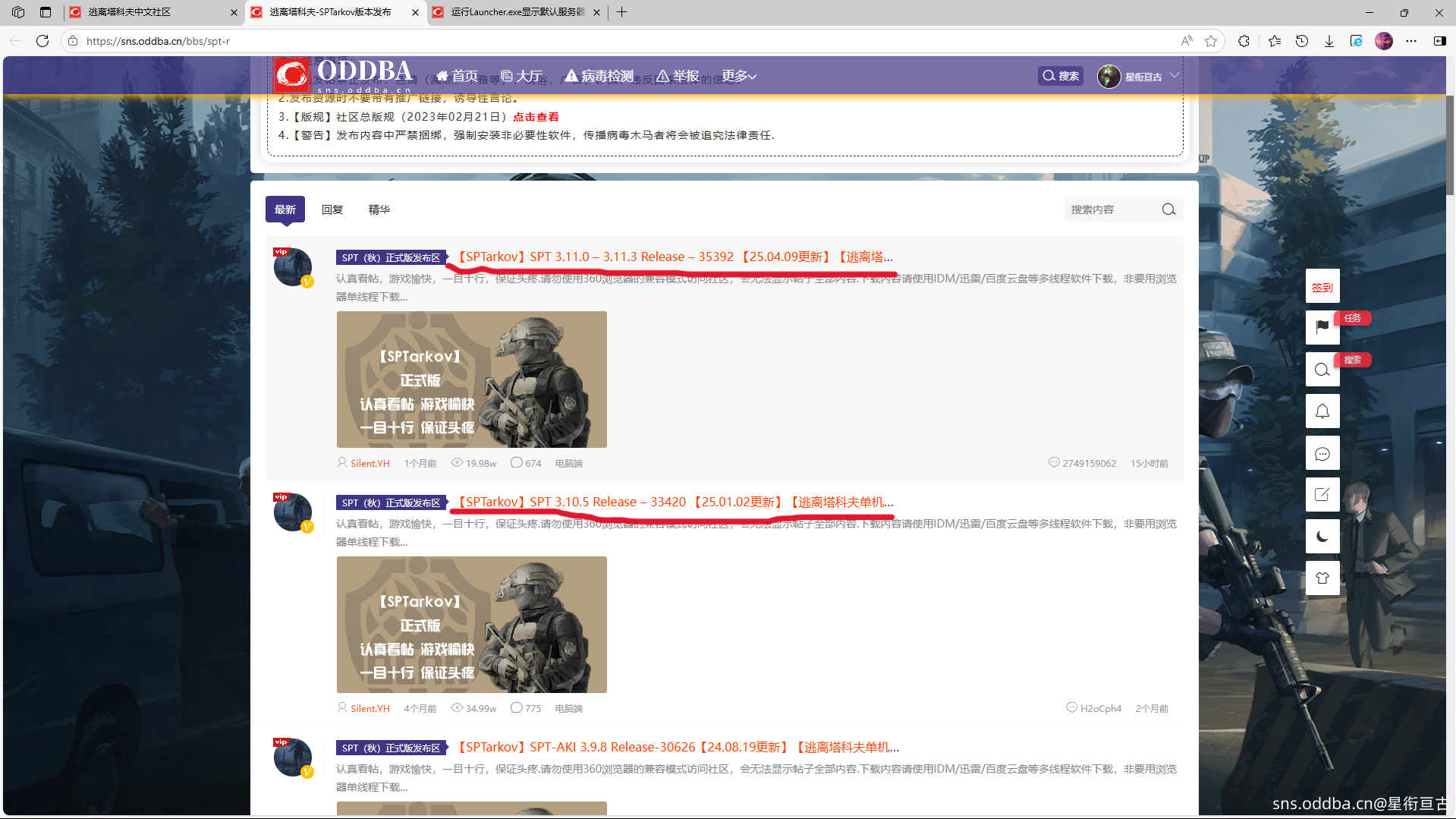The image size is (1456, 819).
Task: Open thumbnail of SPT 3.10.5 post
Action: pos(472,625)
